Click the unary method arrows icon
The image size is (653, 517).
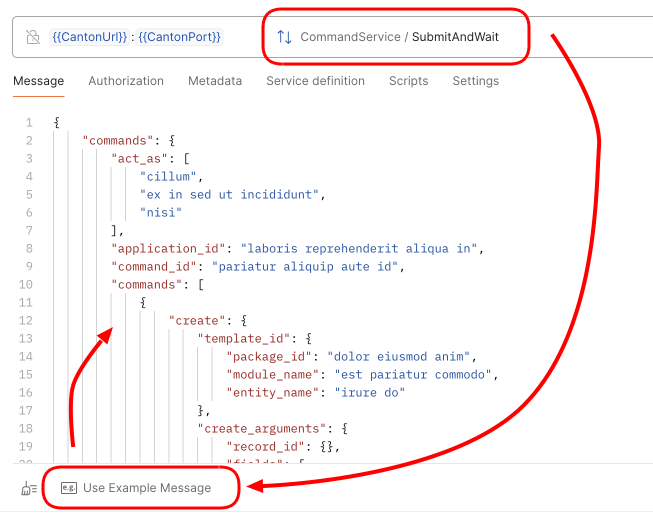tap(284, 37)
